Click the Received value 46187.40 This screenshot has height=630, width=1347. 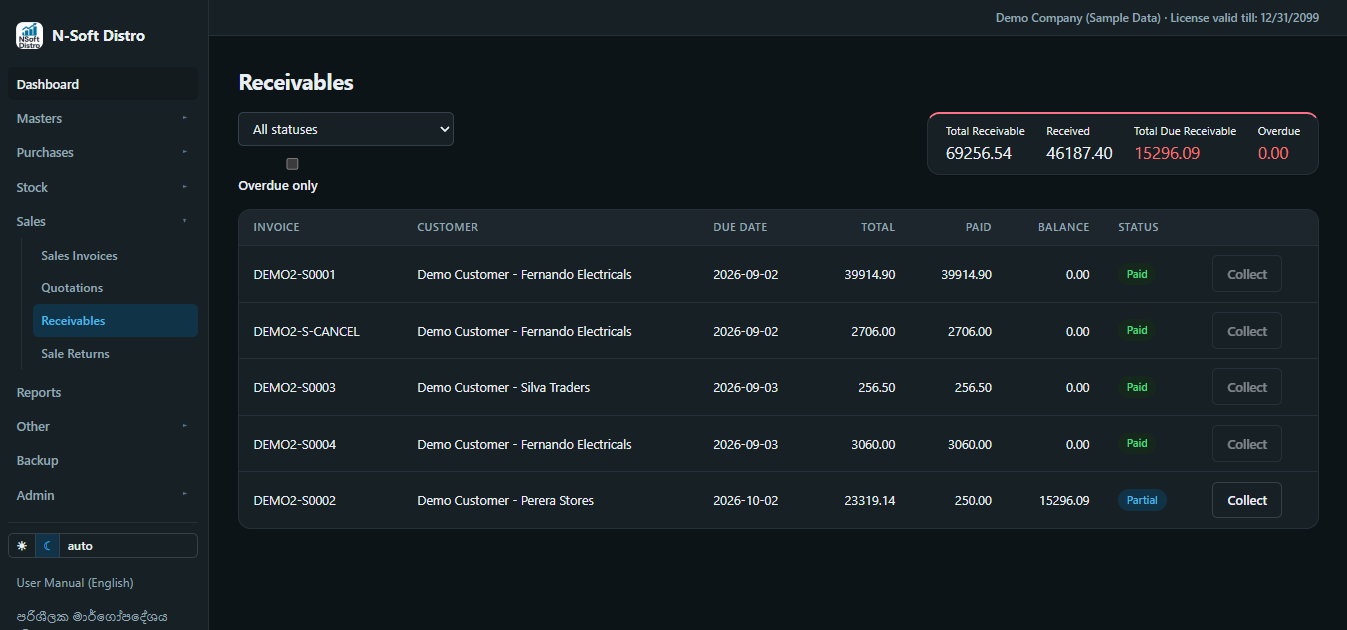(1079, 153)
